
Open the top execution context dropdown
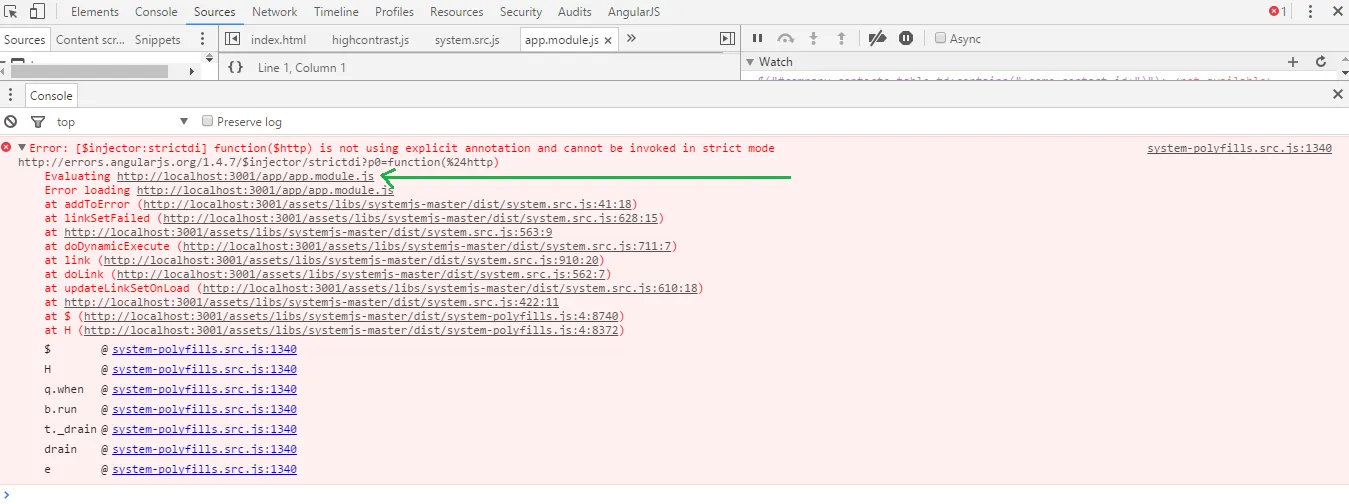122,122
